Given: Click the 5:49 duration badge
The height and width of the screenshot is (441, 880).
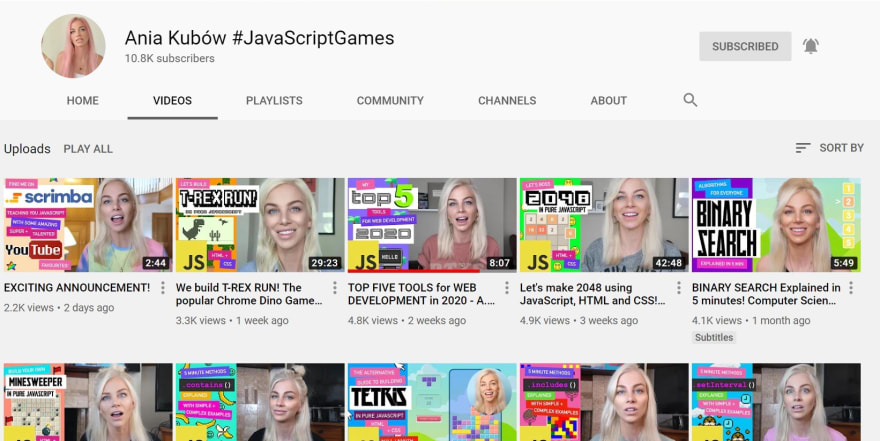Looking at the screenshot, I should (844, 263).
